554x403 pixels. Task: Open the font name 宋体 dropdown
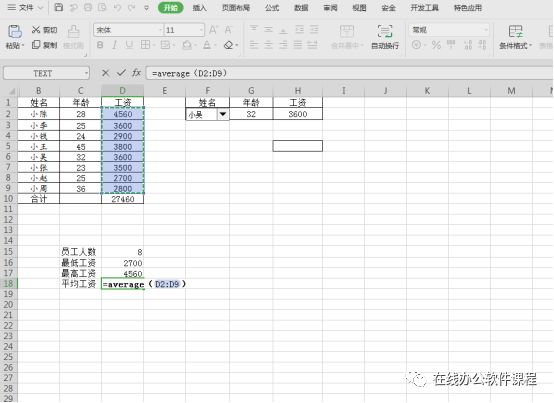click(160, 30)
